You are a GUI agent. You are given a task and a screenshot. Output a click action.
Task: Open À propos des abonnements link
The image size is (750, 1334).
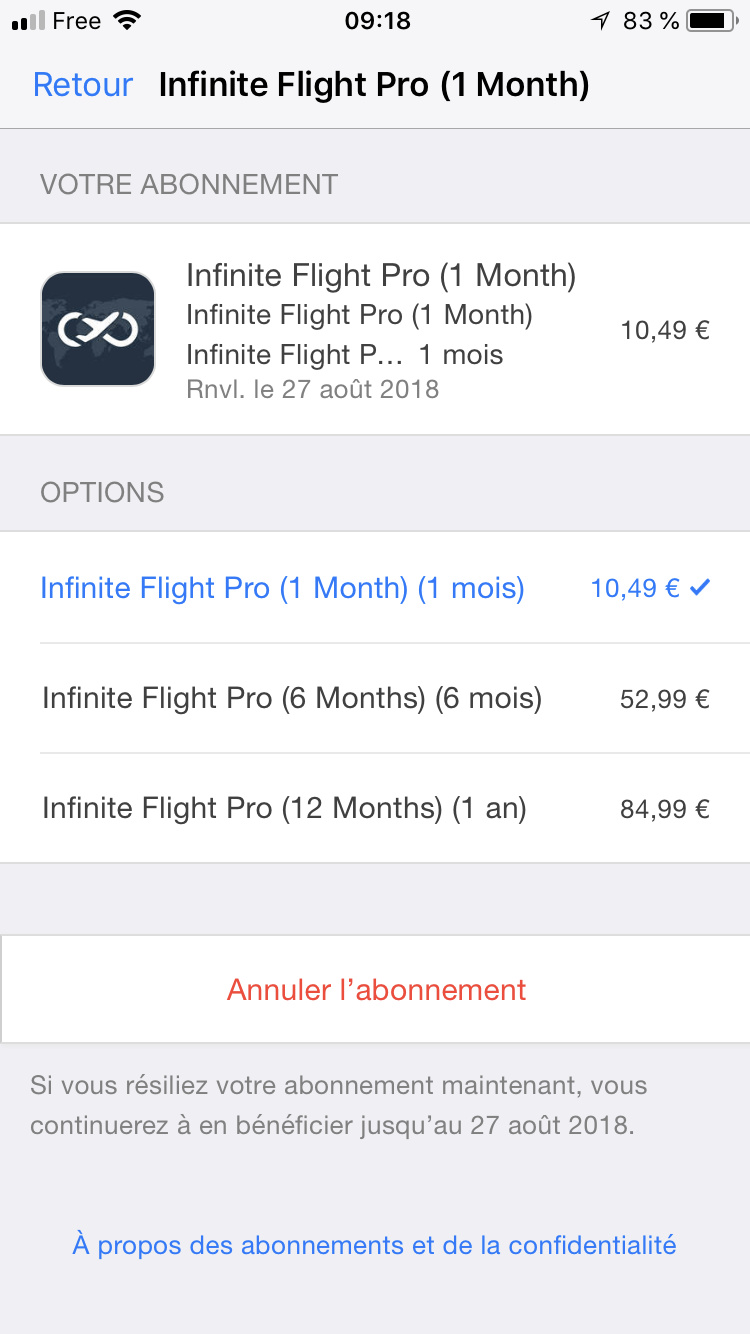click(374, 1245)
